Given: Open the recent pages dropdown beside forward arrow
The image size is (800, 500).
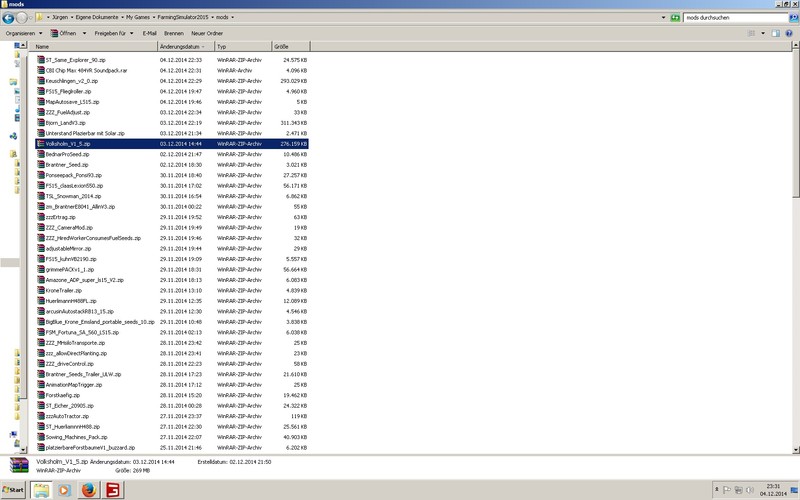Looking at the screenshot, I should (31, 18).
